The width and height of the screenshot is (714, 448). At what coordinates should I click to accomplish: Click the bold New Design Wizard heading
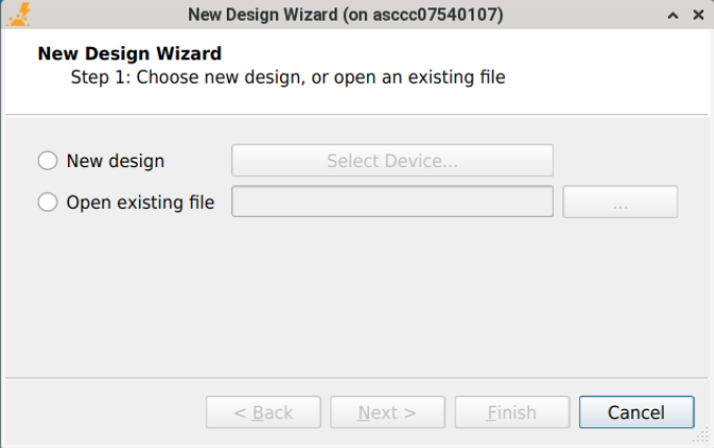click(x=129, y=54)
